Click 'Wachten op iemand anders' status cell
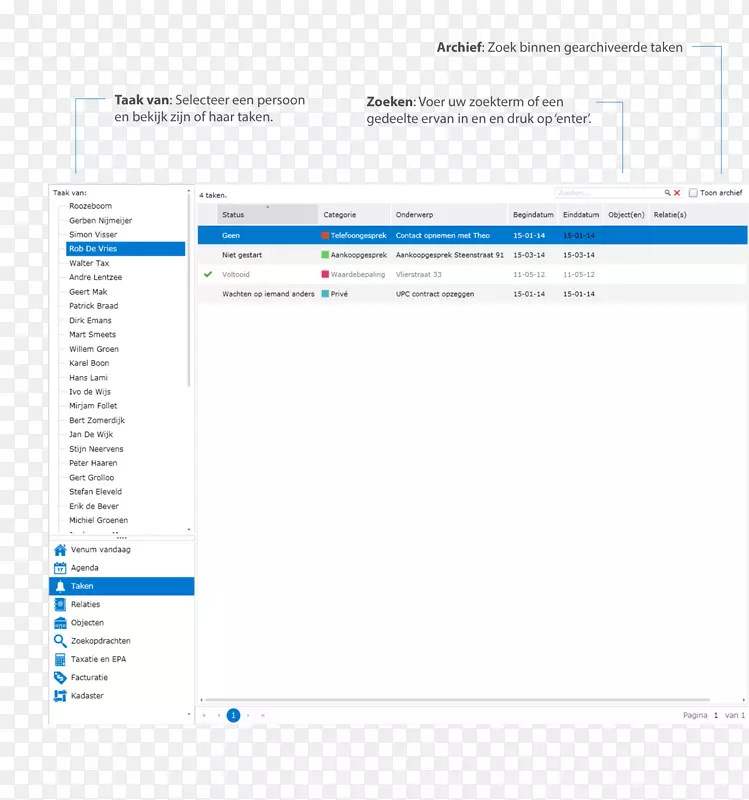Image resolution: width=749 pixels, height=800 pixels. (268, 294)
